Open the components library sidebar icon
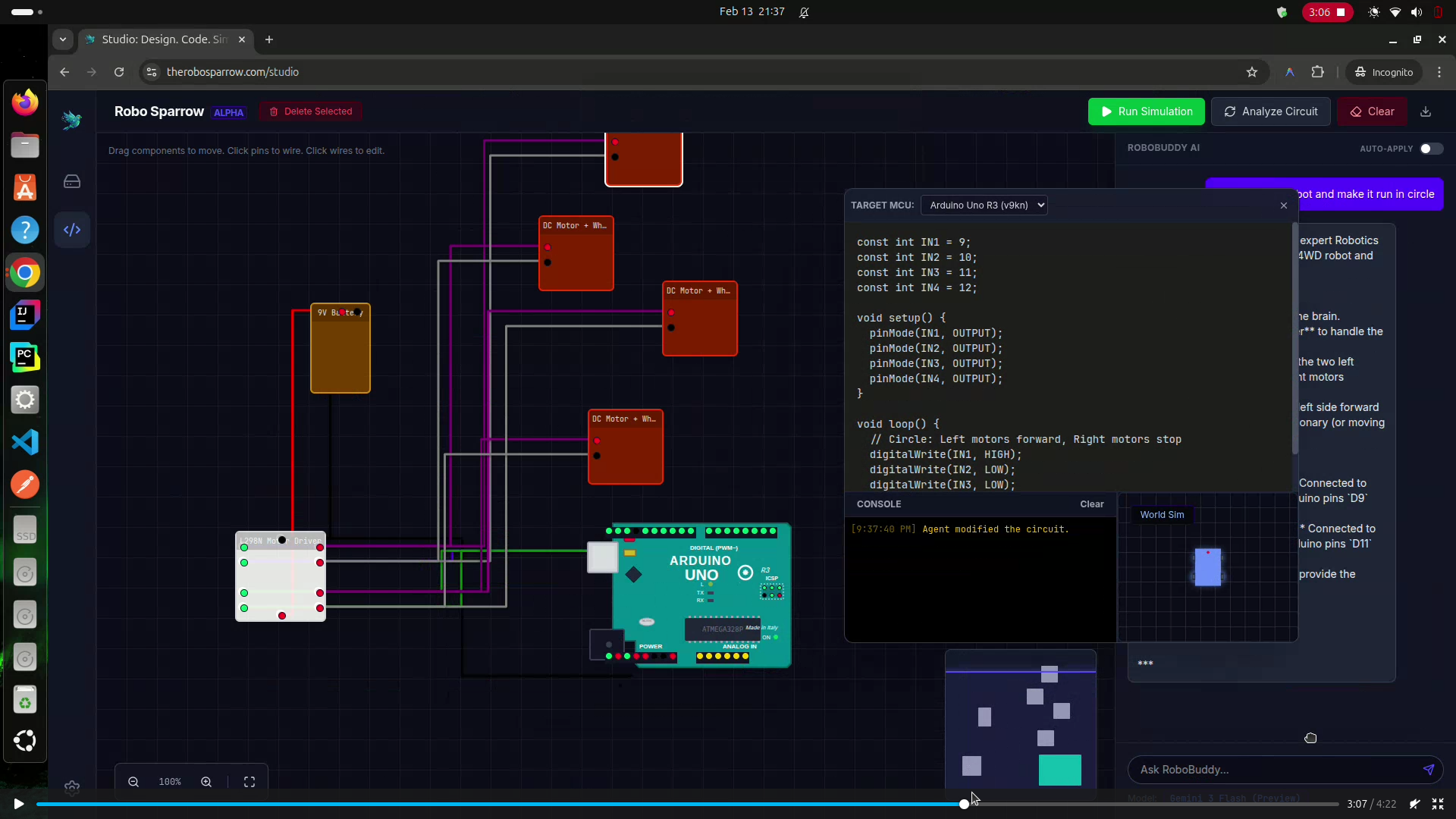1456x819 pixels. [72, 182]
